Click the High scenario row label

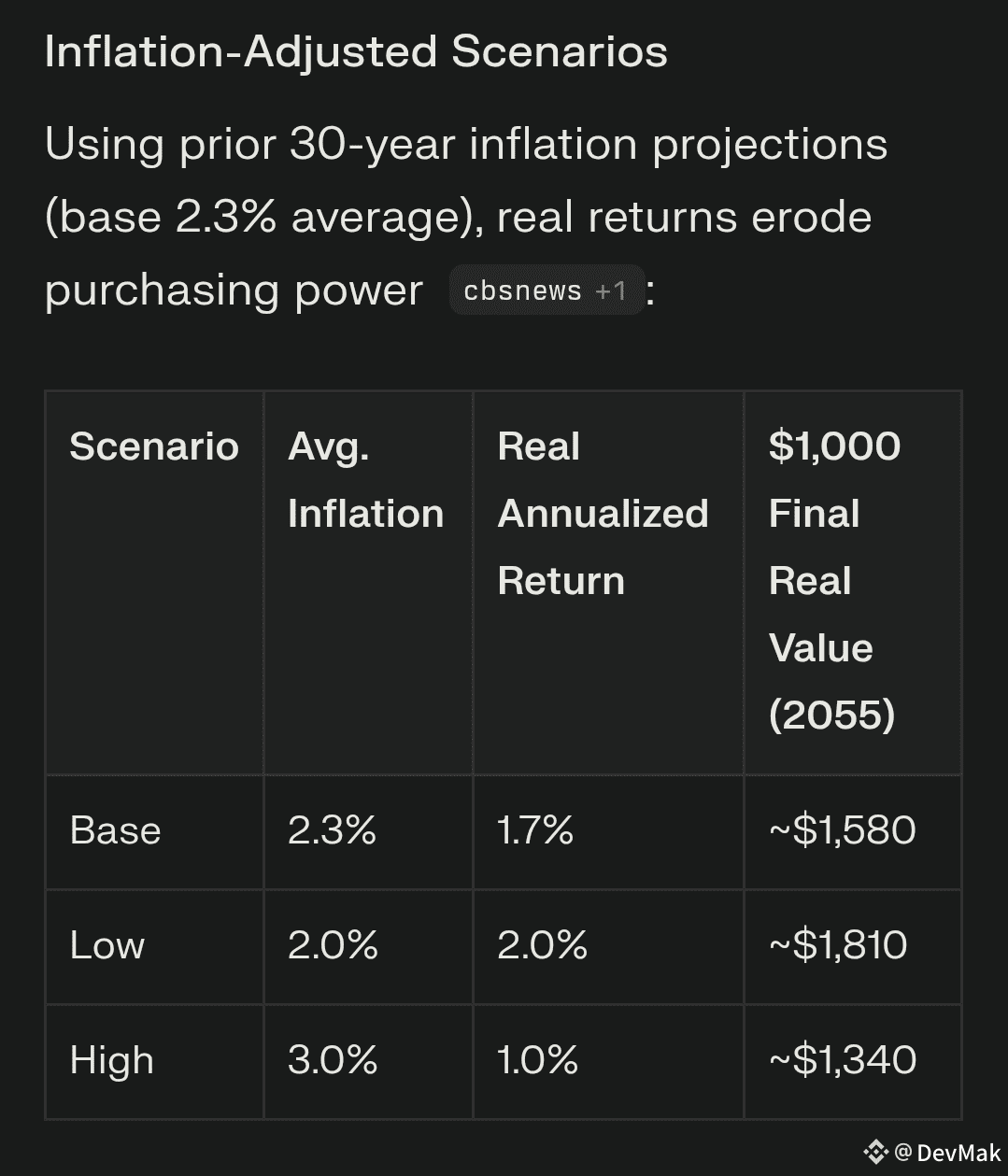111,1061
